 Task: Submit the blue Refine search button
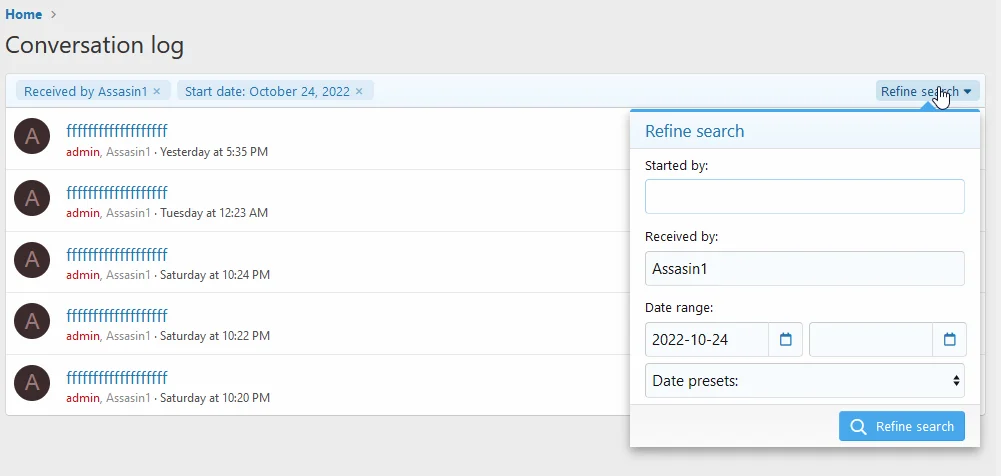point(901,426)
